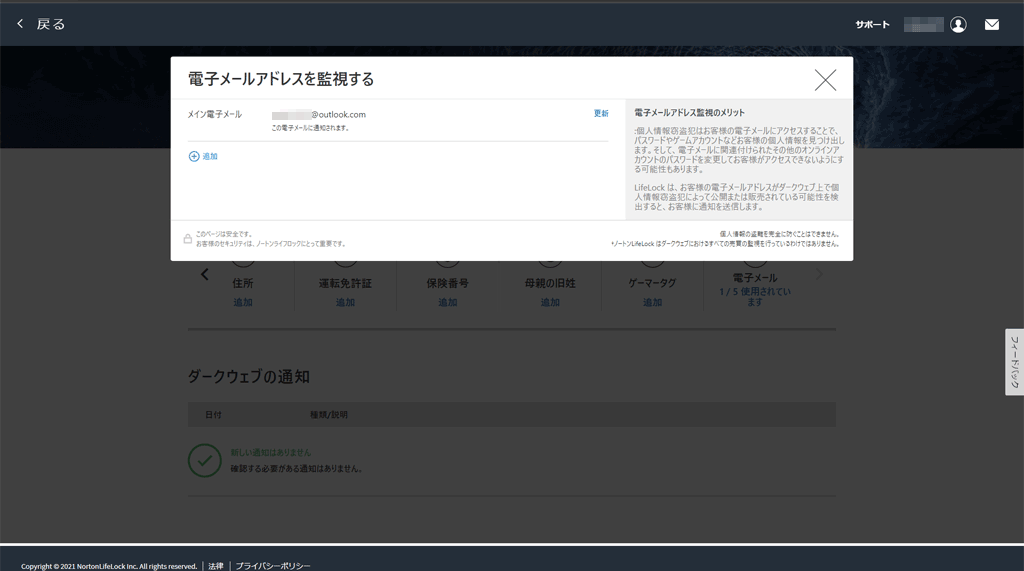Open the user profile account icon
Image resolution: width=1024 pixels, height=571 pixels.
tap(958, 25)
